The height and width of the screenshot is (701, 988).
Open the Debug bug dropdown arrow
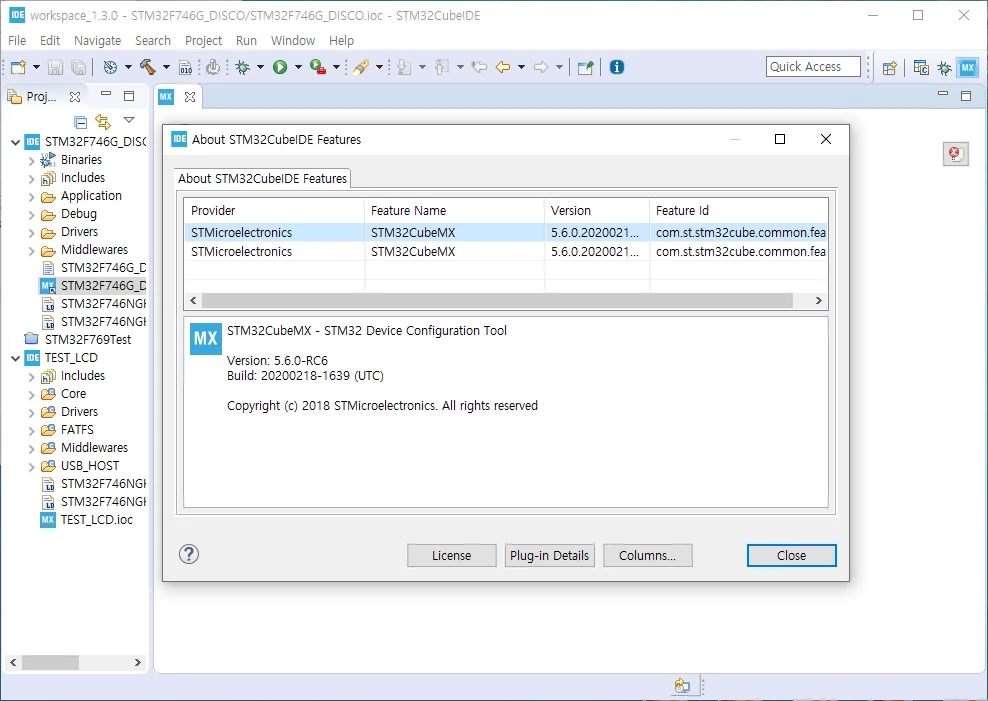click(x=260, y=67)
